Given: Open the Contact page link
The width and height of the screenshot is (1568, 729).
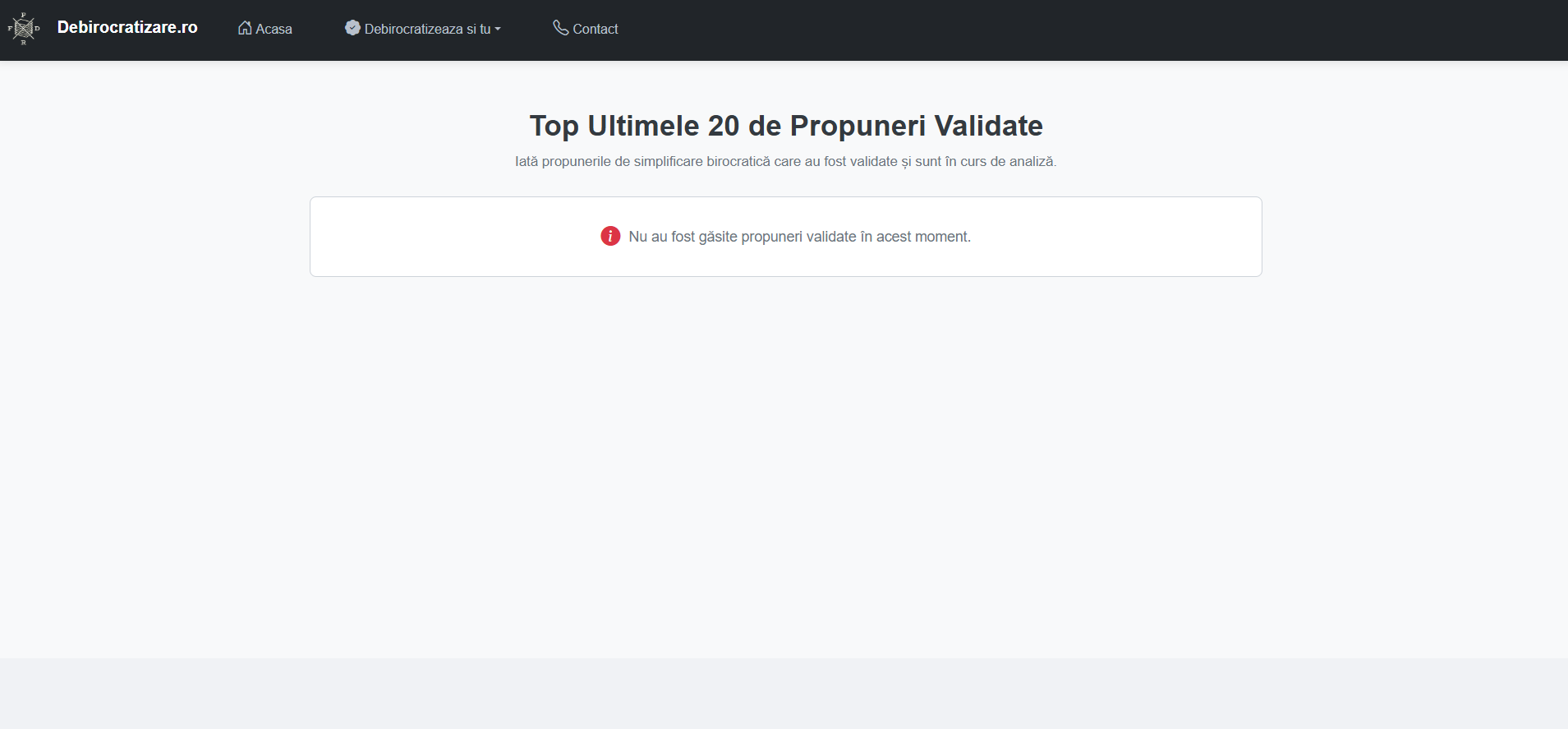Looking at the screenshot, I should (595, 29).
